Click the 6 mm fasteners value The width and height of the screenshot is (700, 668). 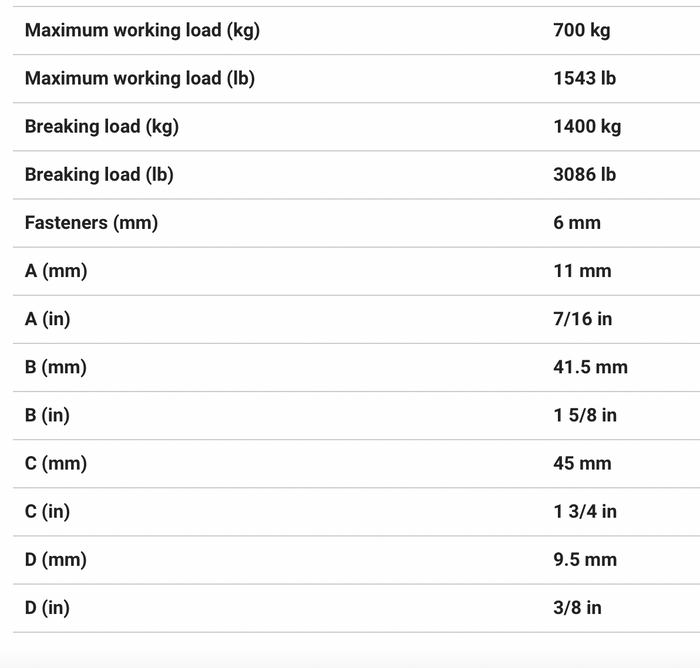point(577,223)
